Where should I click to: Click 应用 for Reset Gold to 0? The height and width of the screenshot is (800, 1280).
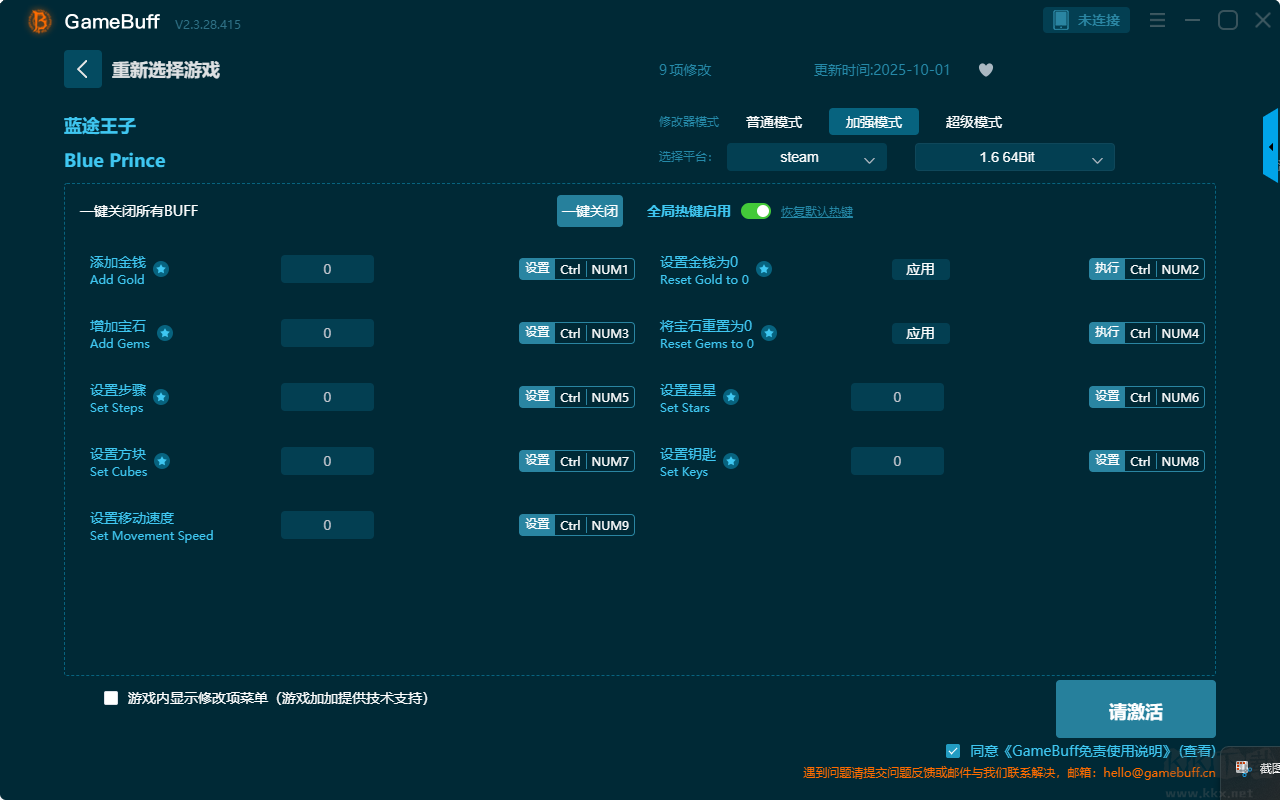pos(921,269)
